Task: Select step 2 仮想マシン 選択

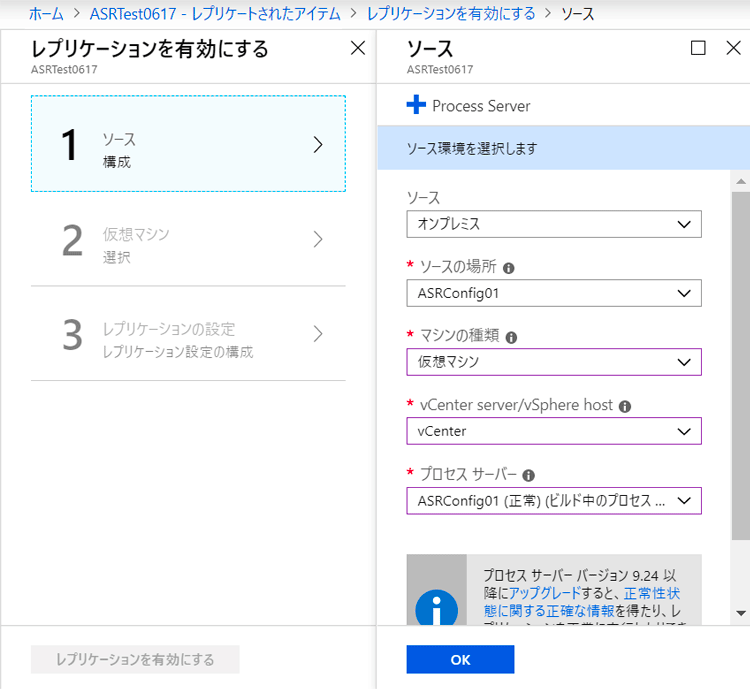Action: tap(188, 242)
